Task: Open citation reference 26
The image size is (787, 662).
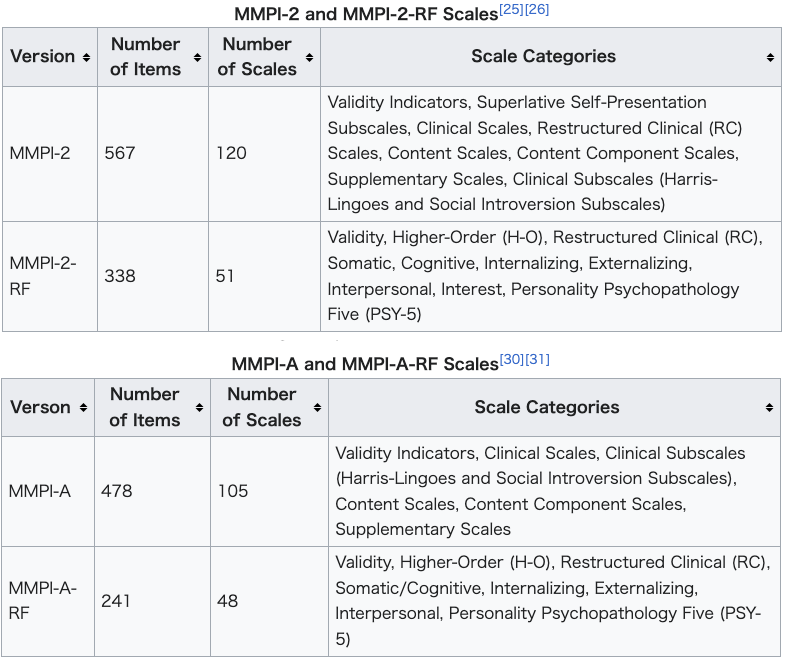Action: pyautogui.click(x=537, y=9)
